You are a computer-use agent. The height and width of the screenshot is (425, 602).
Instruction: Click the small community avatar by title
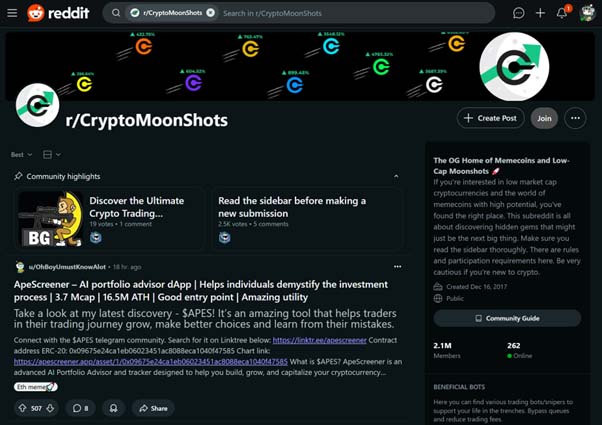[x=38, y=105]
